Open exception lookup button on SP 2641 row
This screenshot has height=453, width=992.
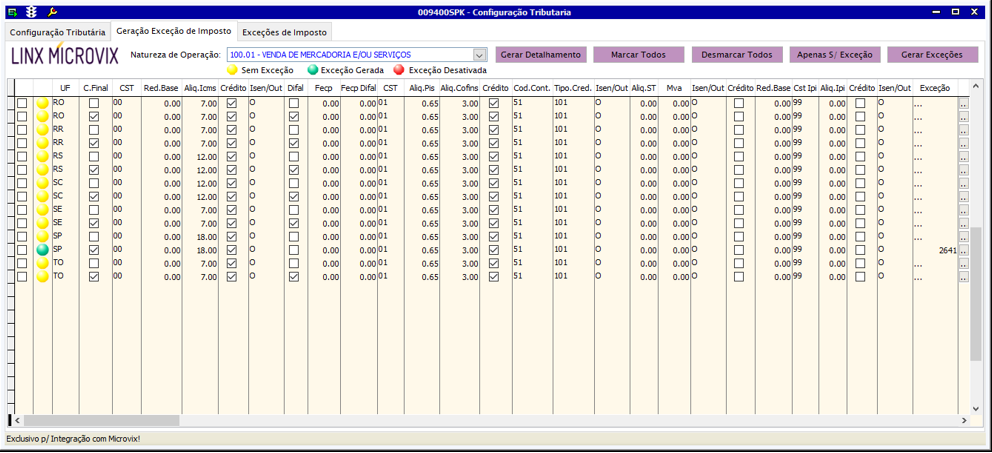(964, 250)
